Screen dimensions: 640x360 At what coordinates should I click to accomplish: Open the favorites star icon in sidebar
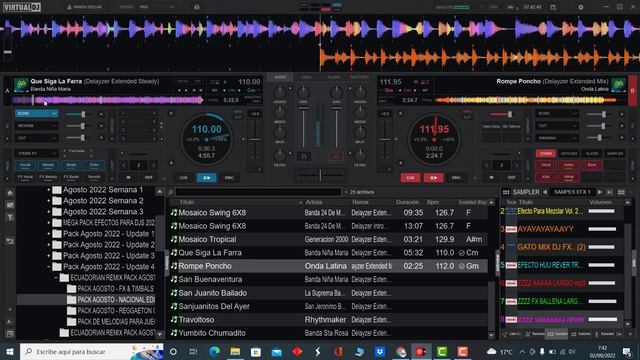(10, 193)
